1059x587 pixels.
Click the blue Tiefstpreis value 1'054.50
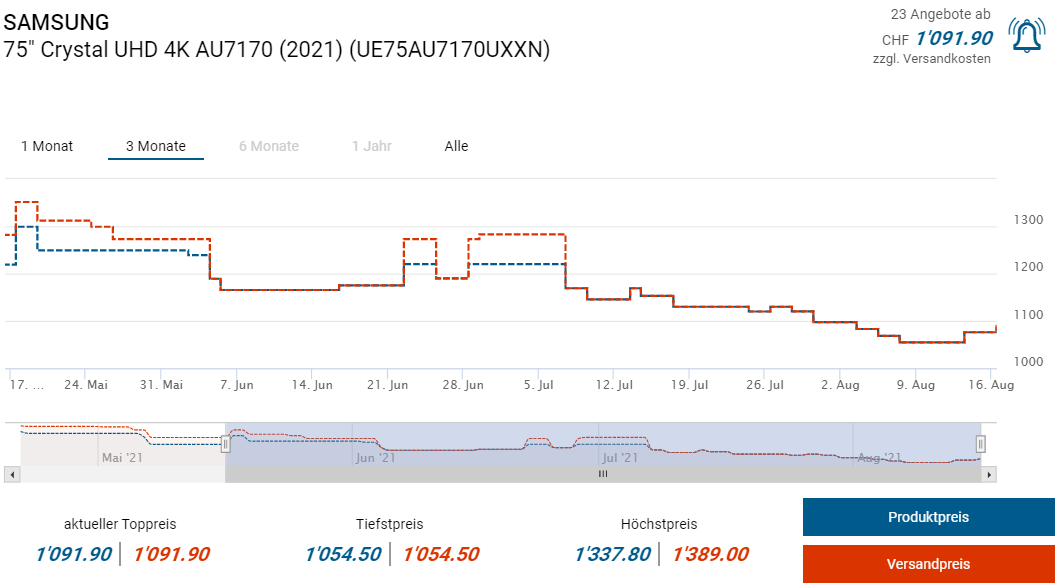coord(343,554)
